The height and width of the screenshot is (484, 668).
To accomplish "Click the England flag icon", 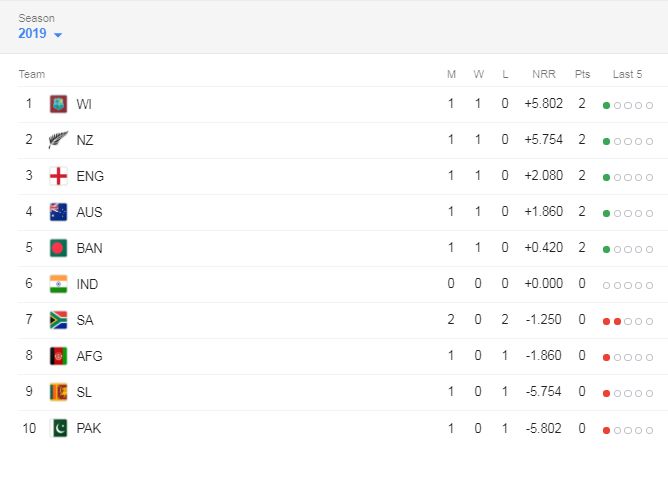I will click(x=58, y=176).
